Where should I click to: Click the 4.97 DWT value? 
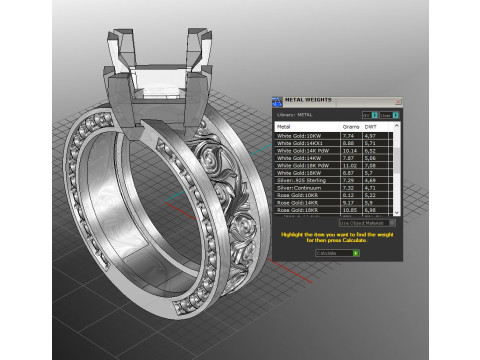tap(370, 136)
